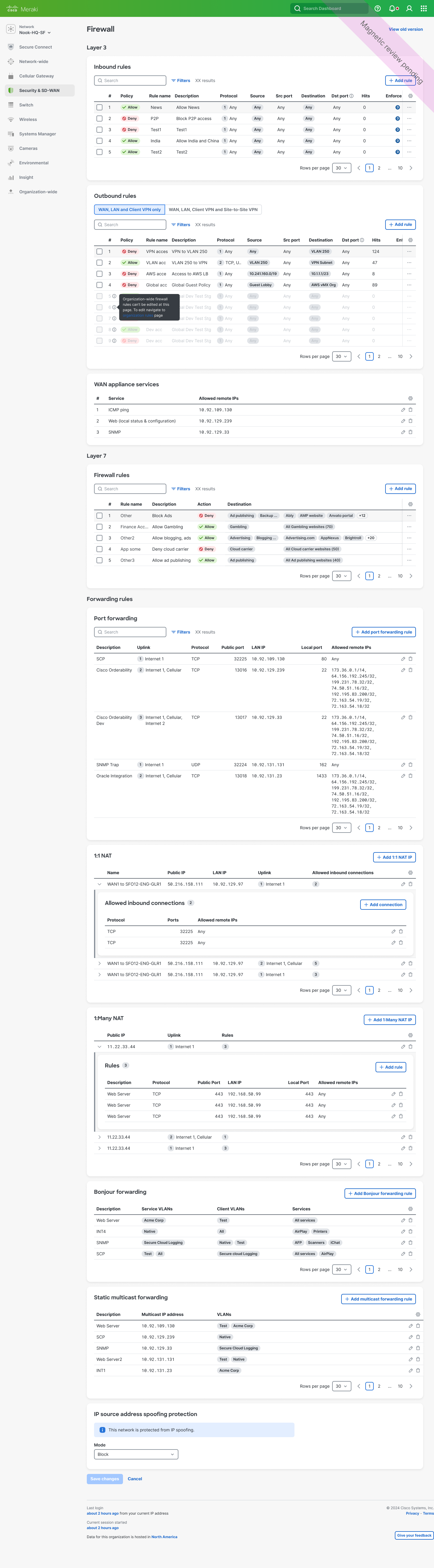Switch to the Site-to-Site VPN outbound tab
The width and height of the screenshot is (434, 1568).
pyautogui.click(x=213, y=210)
